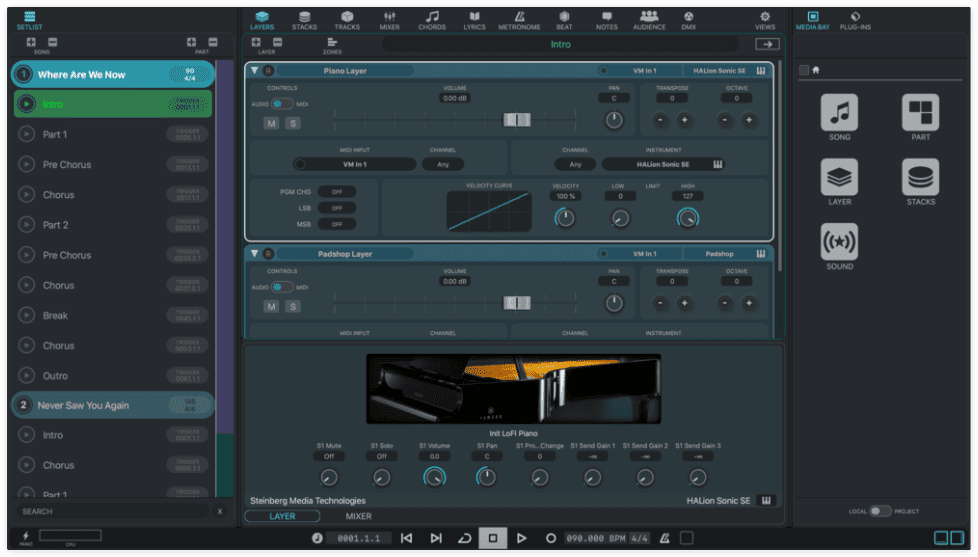
Task: Open LSB Off dropdown
Action: [x=337, y=208]
